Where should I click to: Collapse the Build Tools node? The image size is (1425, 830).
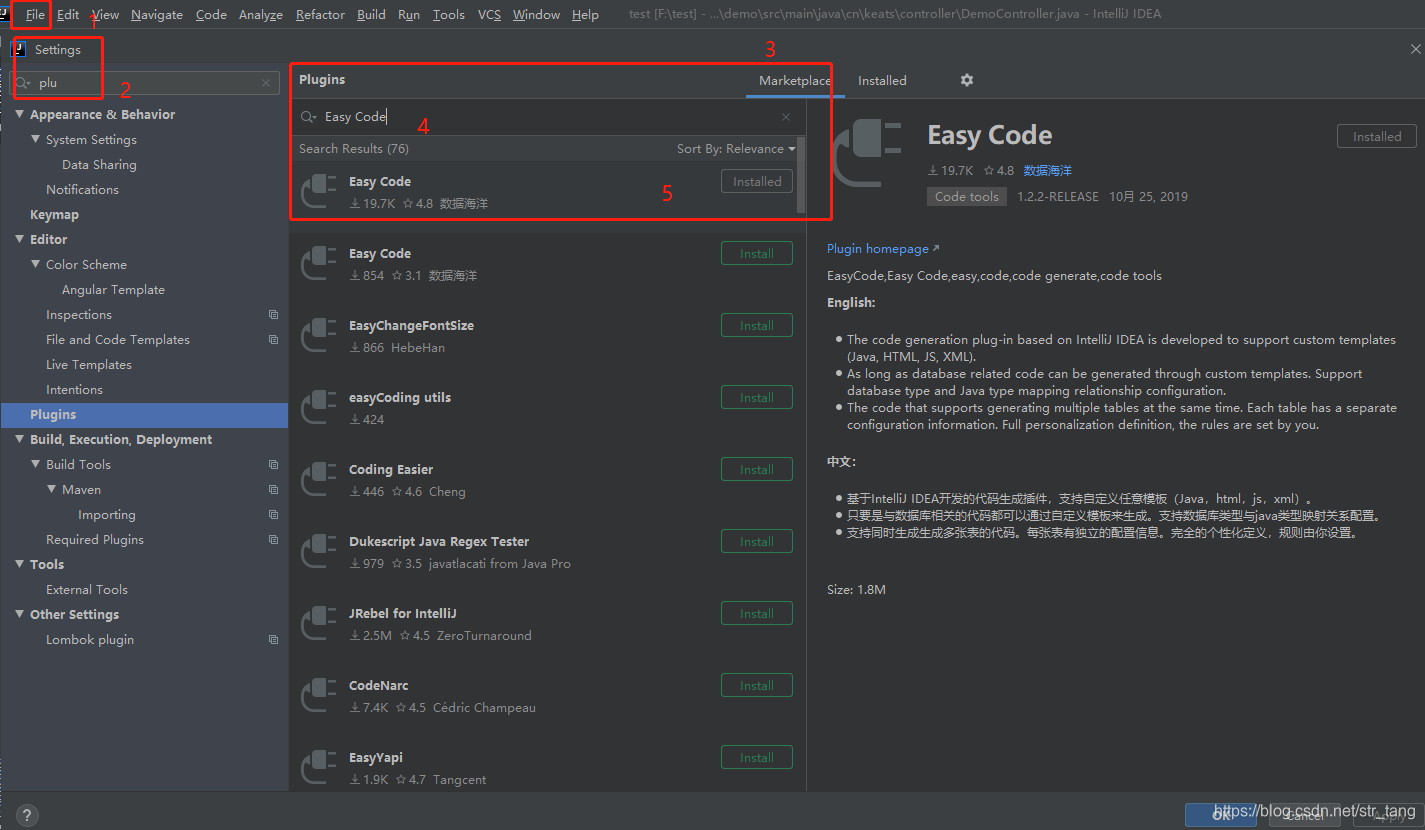[x=36, y=465]
